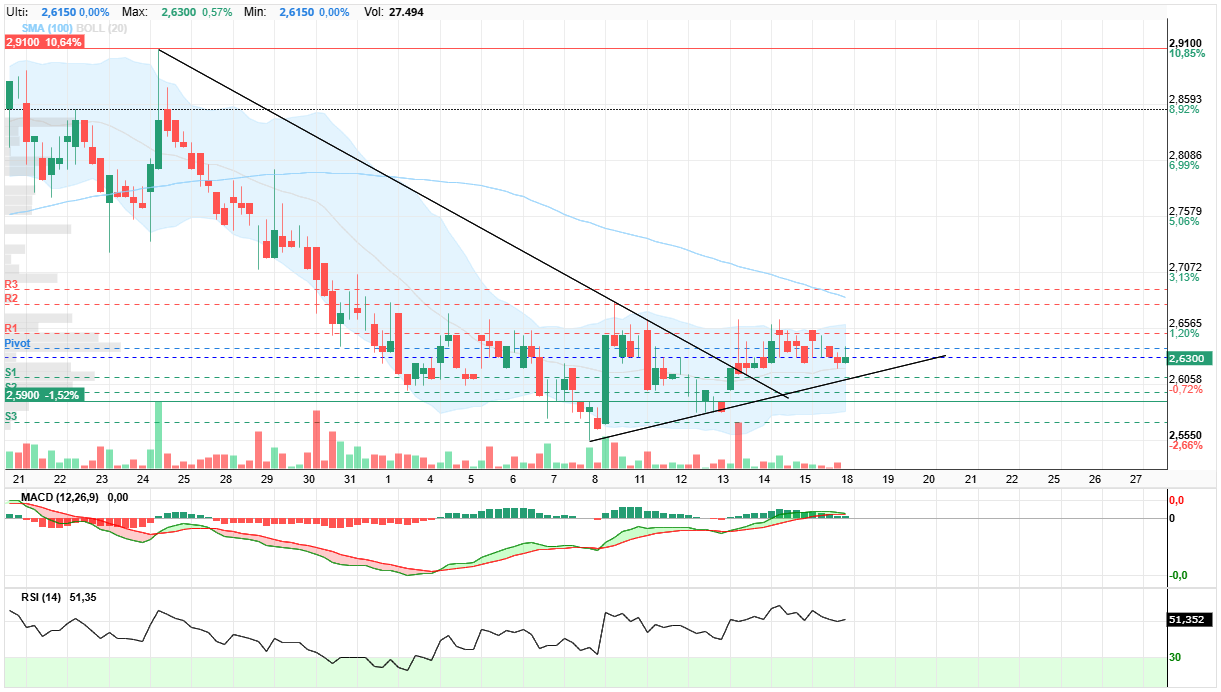Click date 8 on the time axis
The height and width of the screenshot is (692, 1221).
point(595,479)
